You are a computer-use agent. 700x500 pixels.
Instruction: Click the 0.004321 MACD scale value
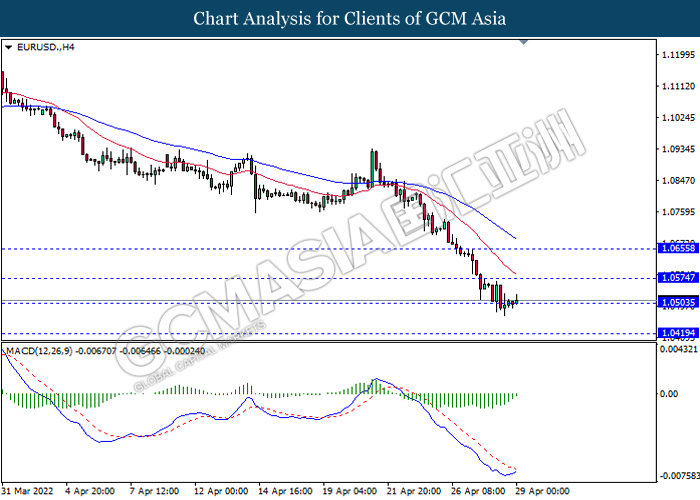[x=679, y=349]
